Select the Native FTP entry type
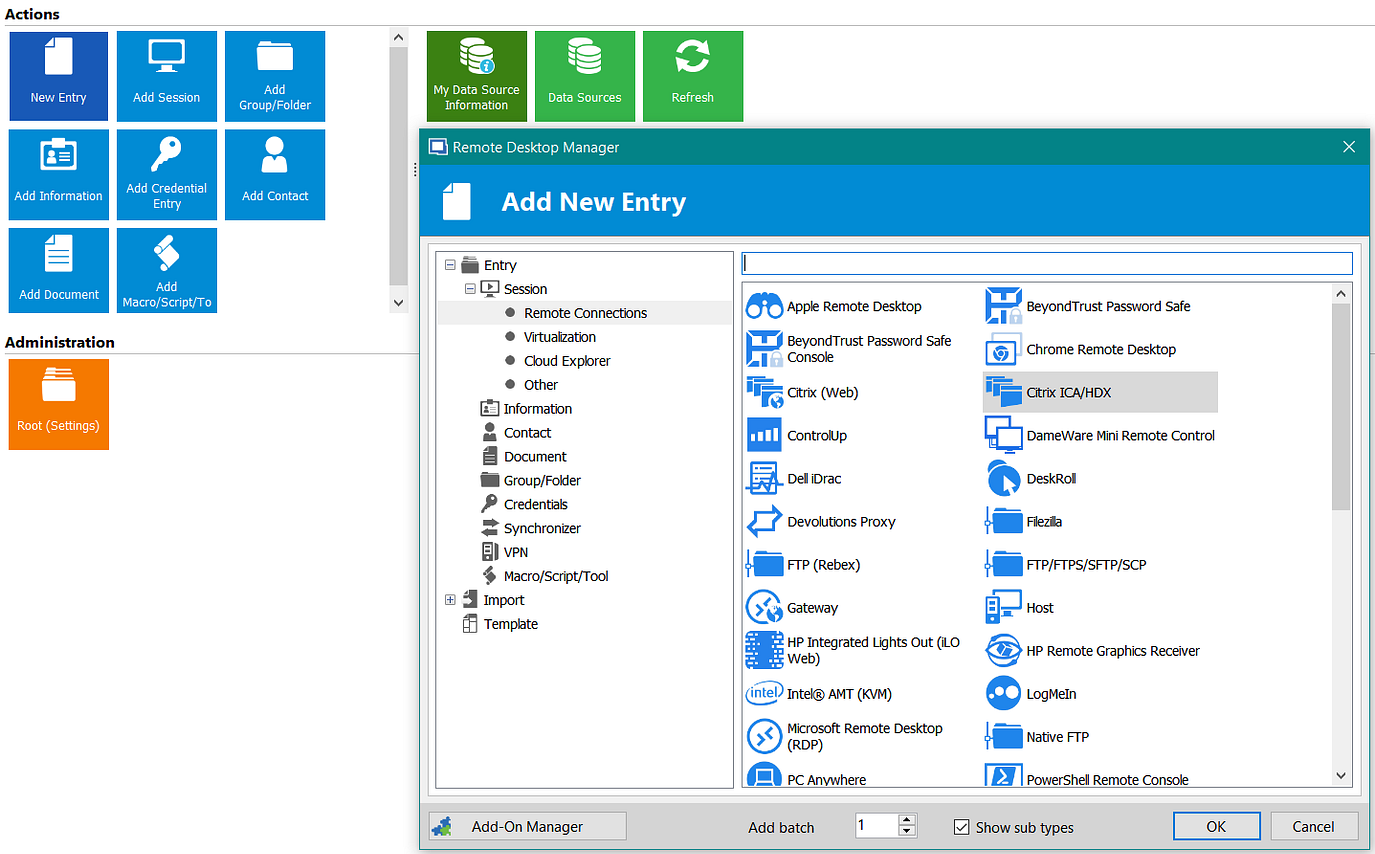This screenshot has height=854, width=1375. point(1038,736)
